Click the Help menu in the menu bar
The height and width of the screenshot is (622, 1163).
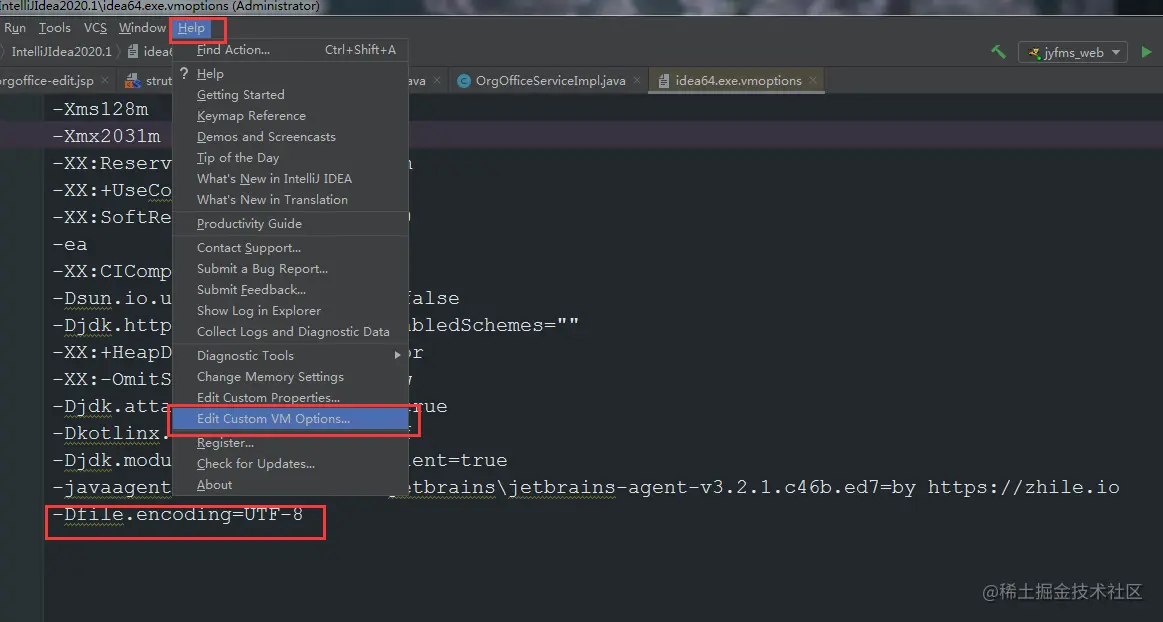click(x=191, y=27)
